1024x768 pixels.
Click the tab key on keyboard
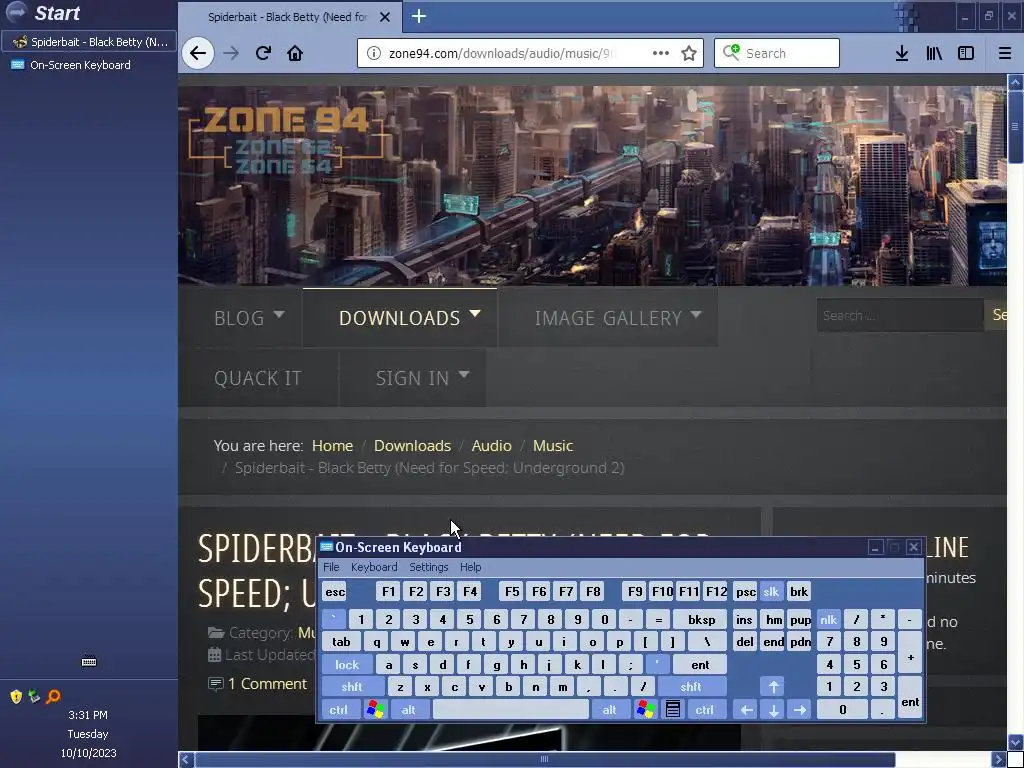342,642
